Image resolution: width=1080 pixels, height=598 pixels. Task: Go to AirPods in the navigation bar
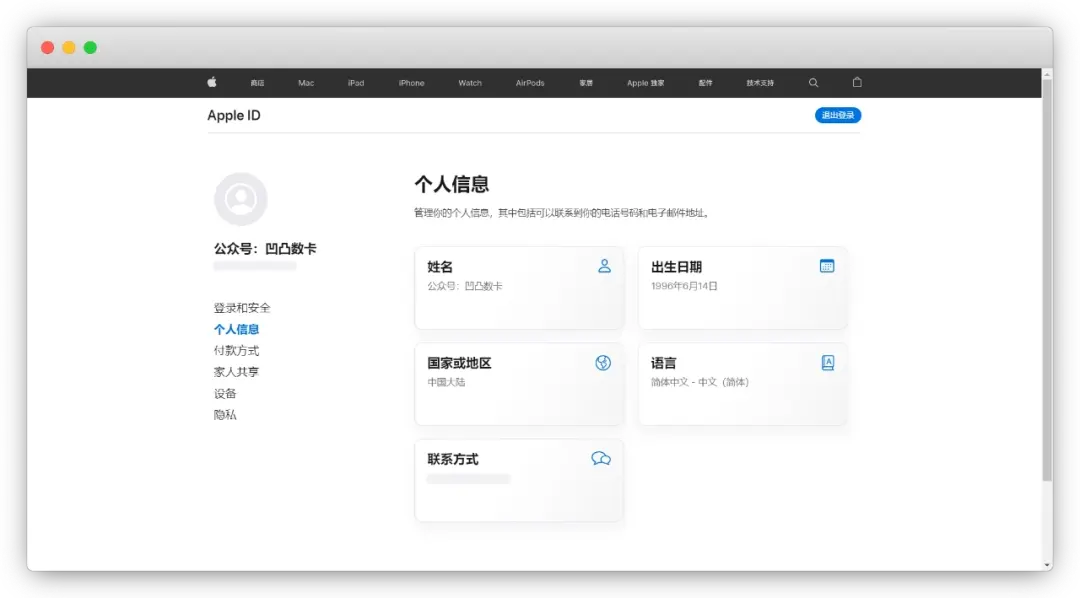point(530,83)
